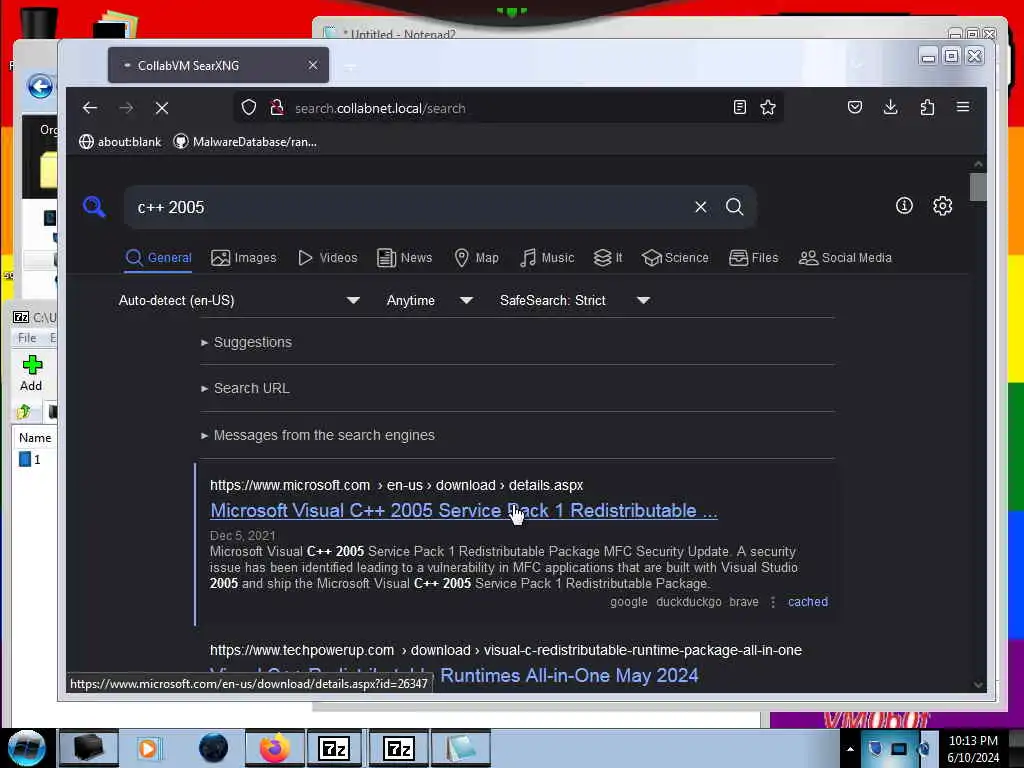
Task: Click the scrollbar down arrow
Action: point(978,685)
